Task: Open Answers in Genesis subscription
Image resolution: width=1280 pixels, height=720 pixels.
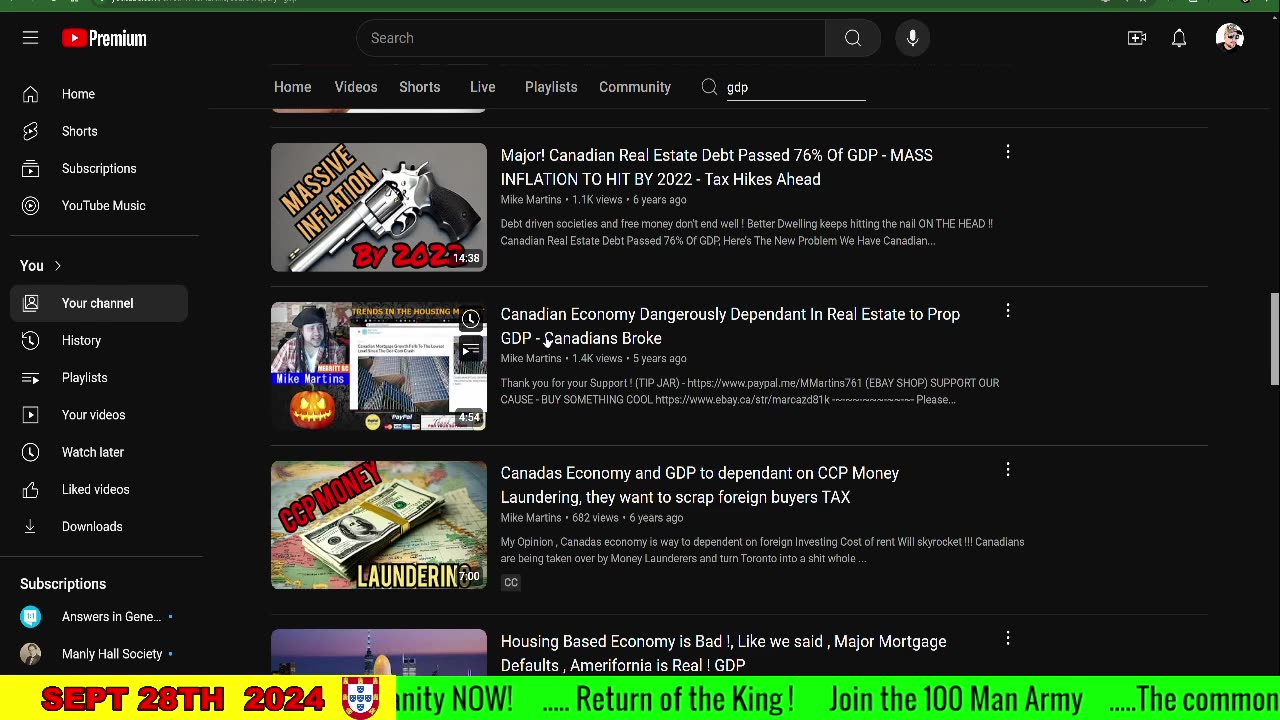Action: coord(100,617)
